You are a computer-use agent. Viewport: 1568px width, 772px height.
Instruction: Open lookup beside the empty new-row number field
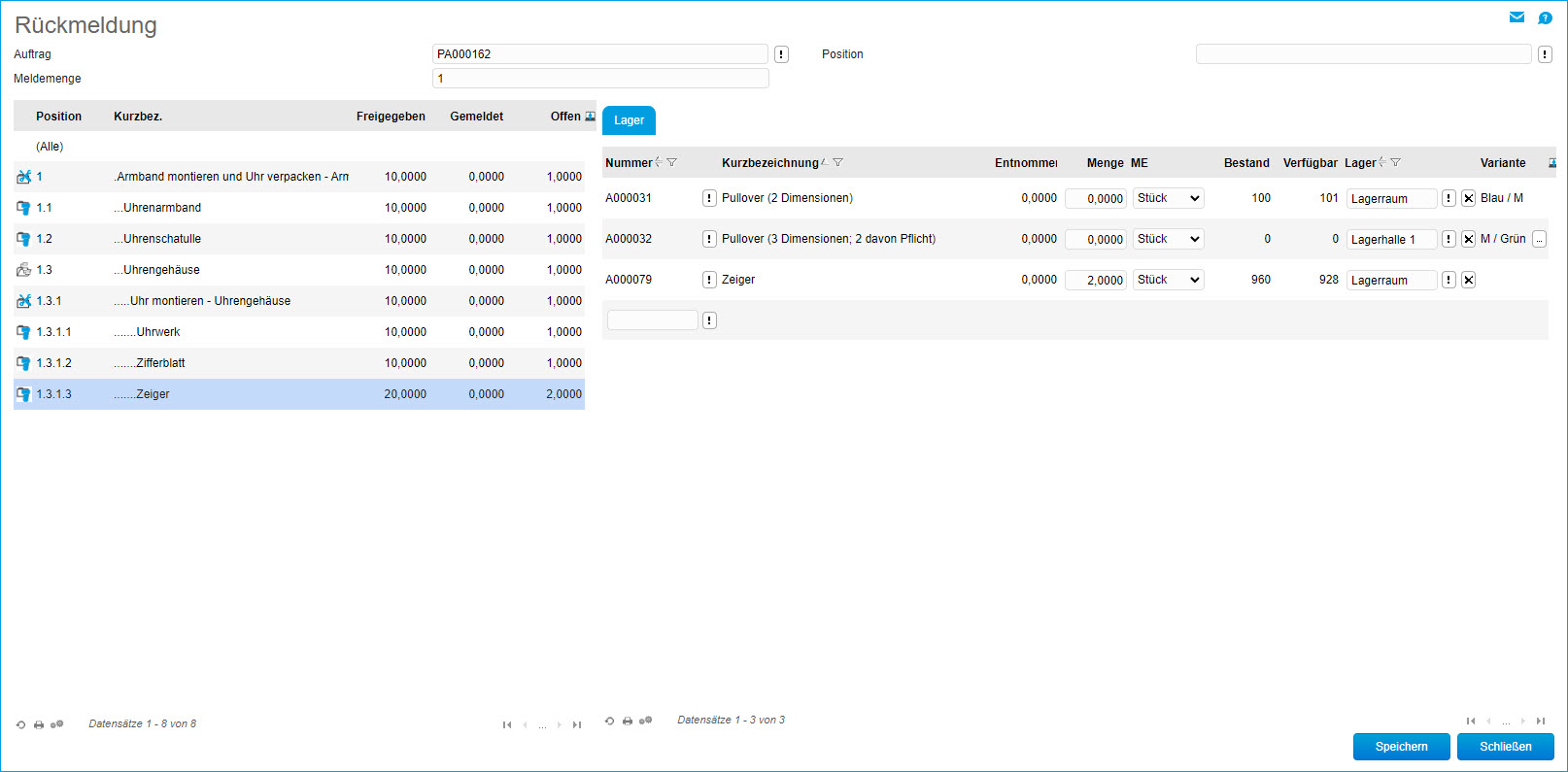pyautogui.click(x=709, y=320)
